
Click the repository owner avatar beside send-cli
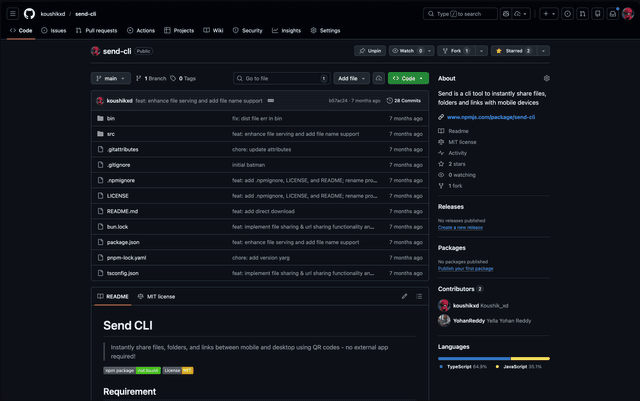(96, 51)
